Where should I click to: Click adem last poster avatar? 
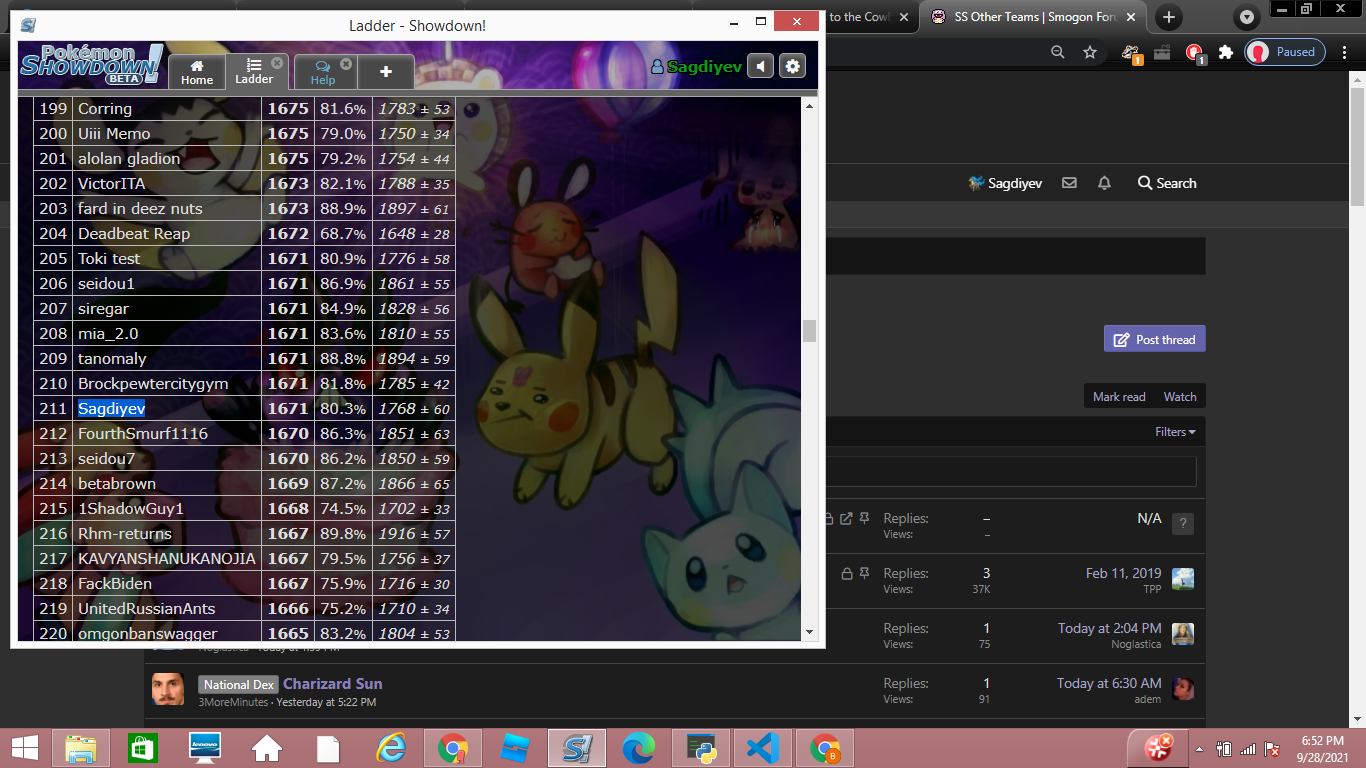point(1183,689)
